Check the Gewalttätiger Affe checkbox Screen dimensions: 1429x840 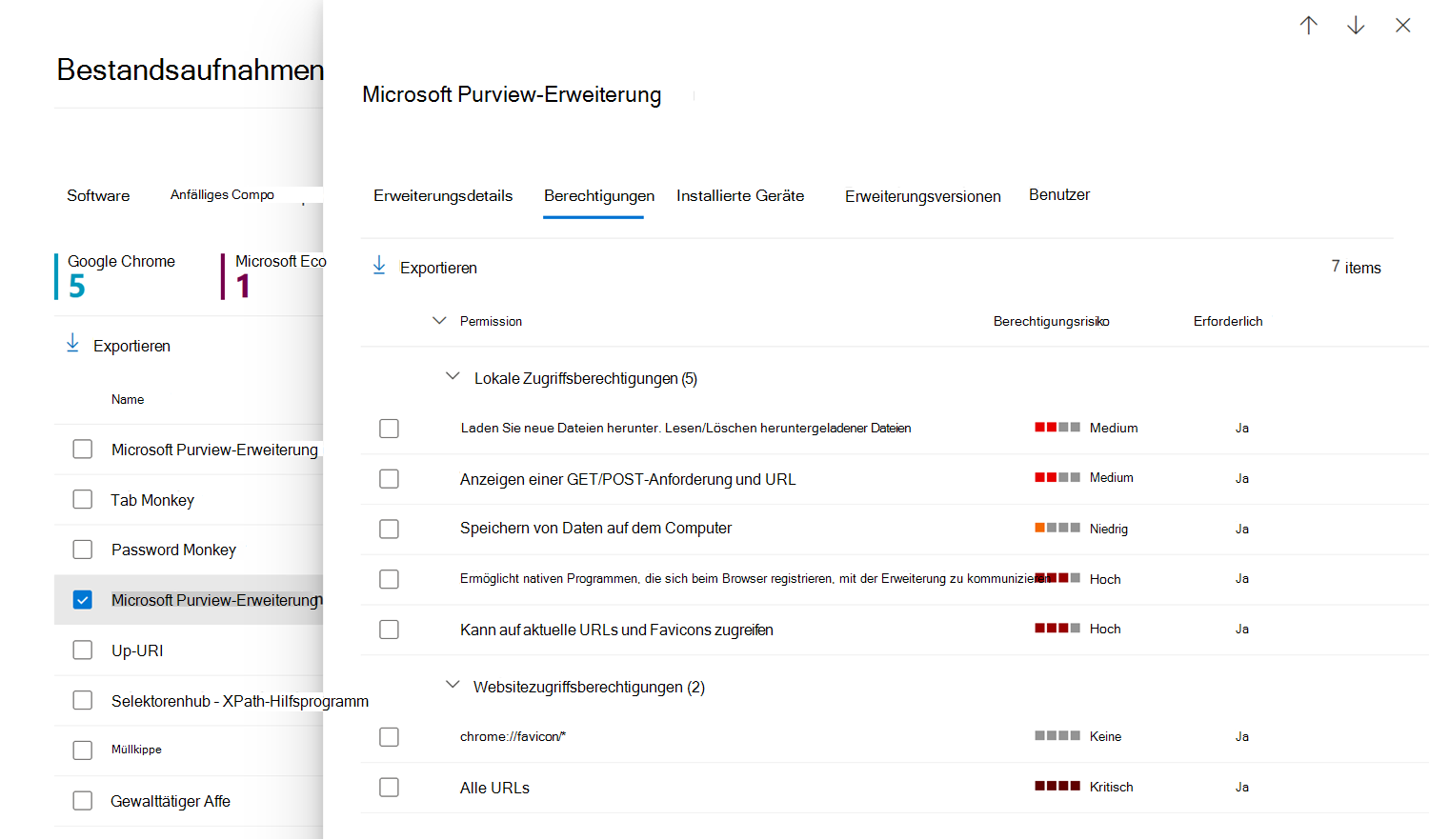click(83, 801)
